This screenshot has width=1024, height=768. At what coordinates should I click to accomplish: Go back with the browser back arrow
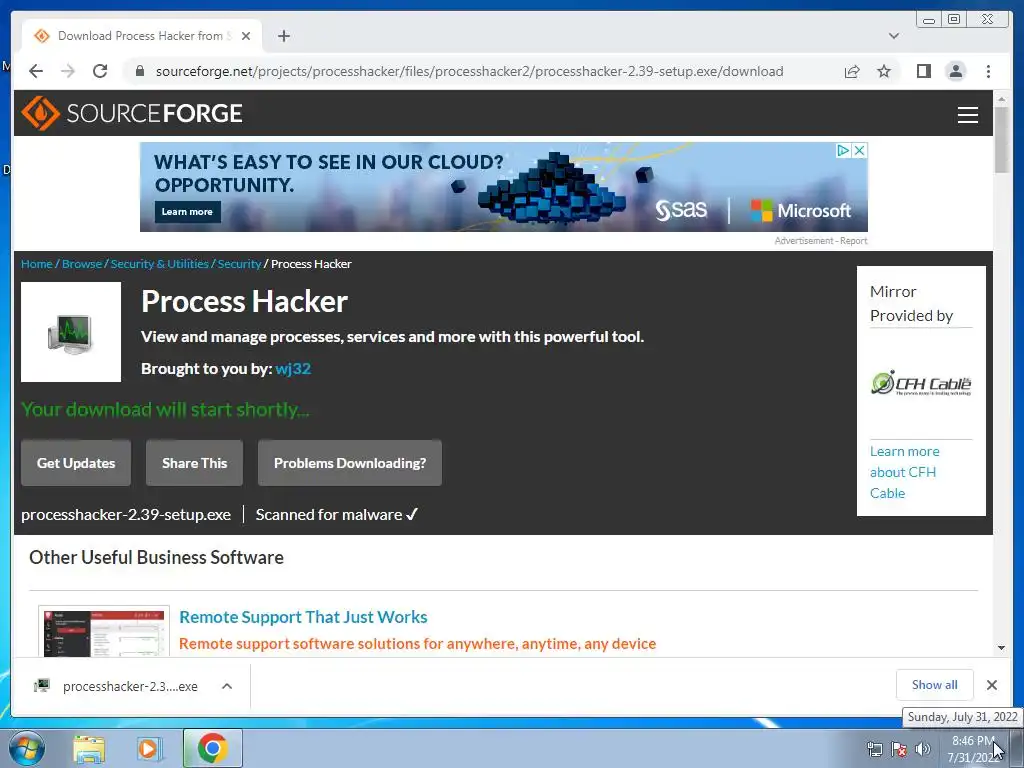coord(36,71)
